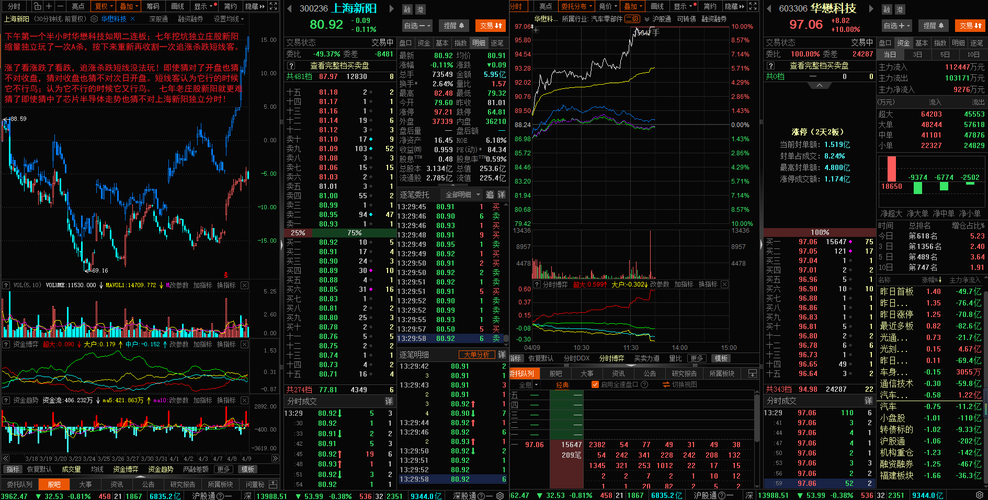Click the 融 badge next to 上海新阳
The width and height of the screenshot is (988, 500).
point(407,9)
